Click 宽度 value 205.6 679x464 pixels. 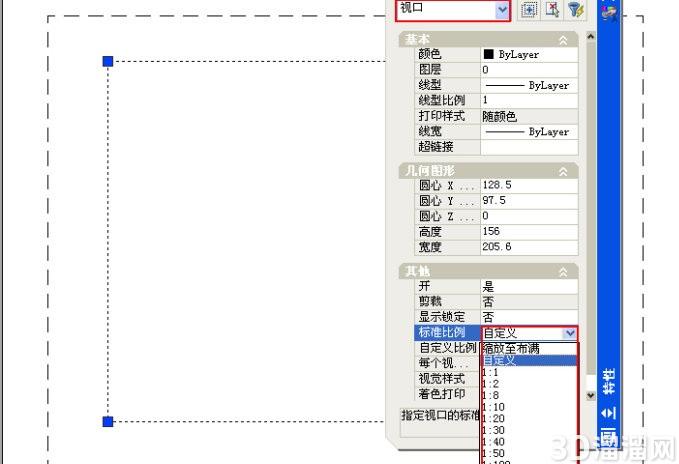pyautogui.click(x=529, y=247)
